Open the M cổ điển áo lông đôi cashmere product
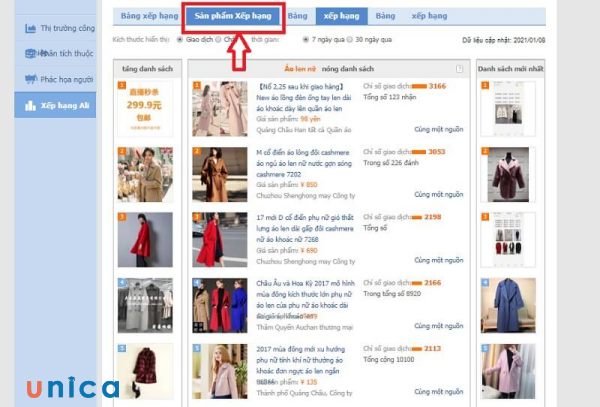600x407 pixels. click(304, 163)
